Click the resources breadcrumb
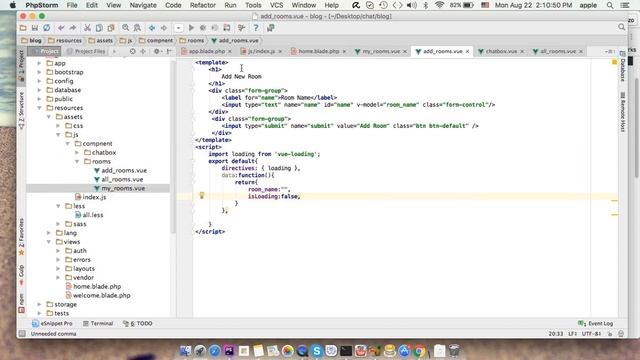The image size is (640, 360). pyautogui.click(x=65, y=40)
